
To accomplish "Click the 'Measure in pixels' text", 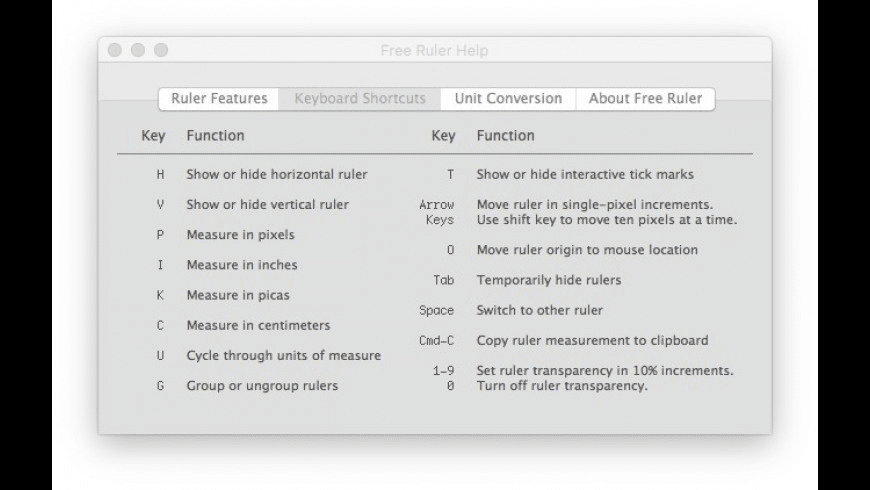I will [240, 235].
